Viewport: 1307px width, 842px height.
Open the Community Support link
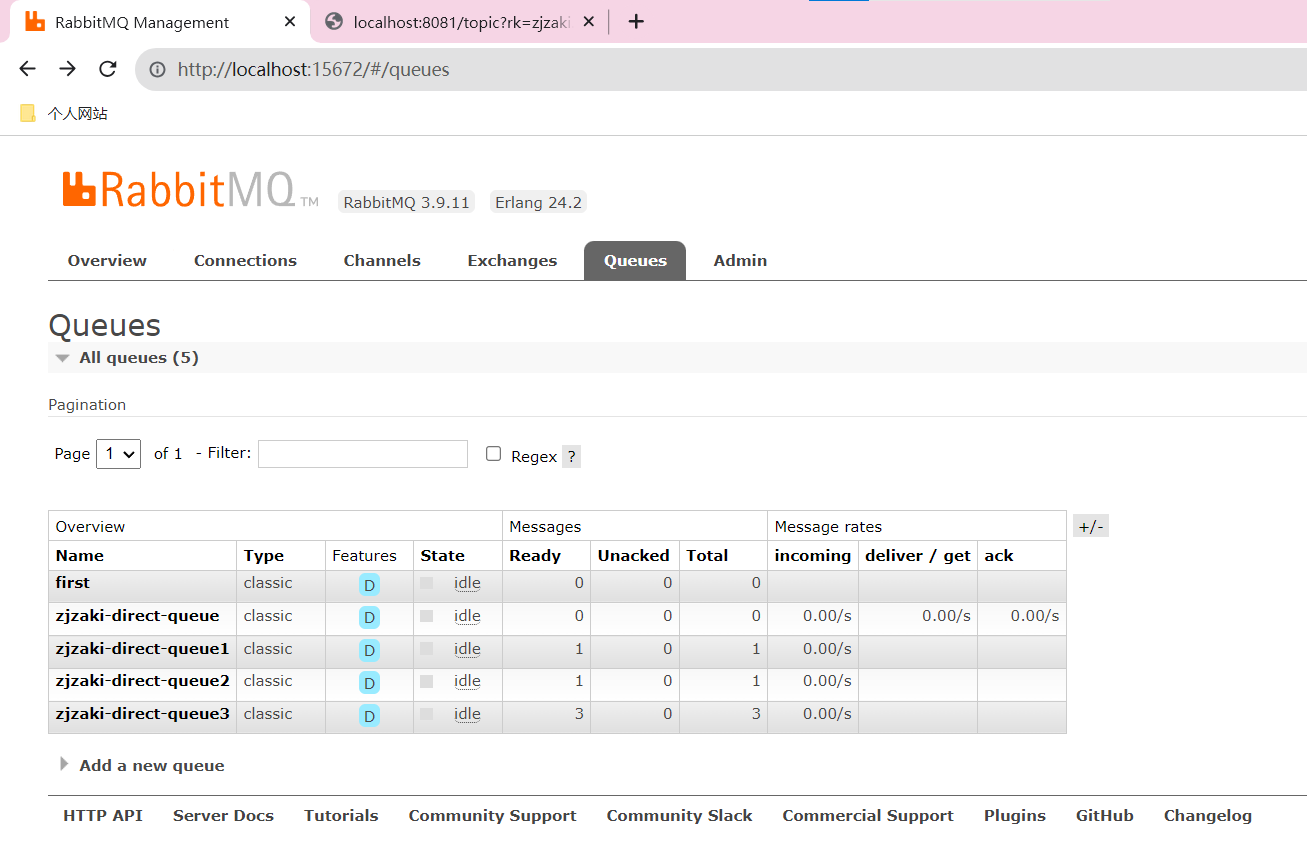pos(492,815)
